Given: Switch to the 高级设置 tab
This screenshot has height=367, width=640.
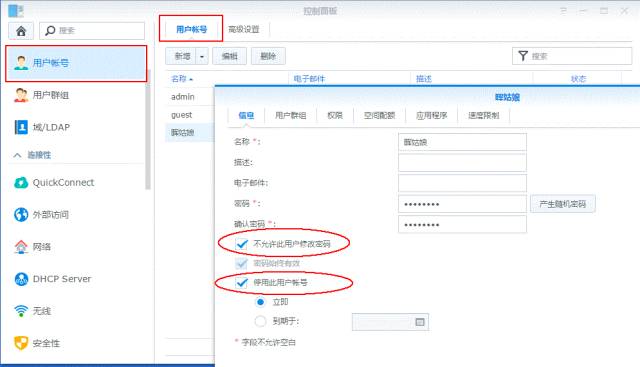Looking at the screenshot, I should (244, 29).
